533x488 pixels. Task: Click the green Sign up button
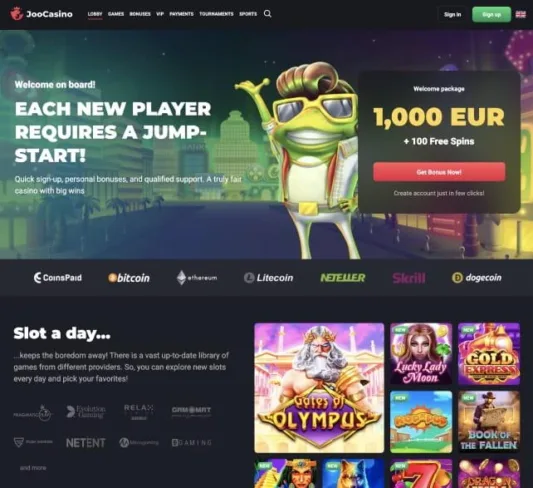point(492,14)
